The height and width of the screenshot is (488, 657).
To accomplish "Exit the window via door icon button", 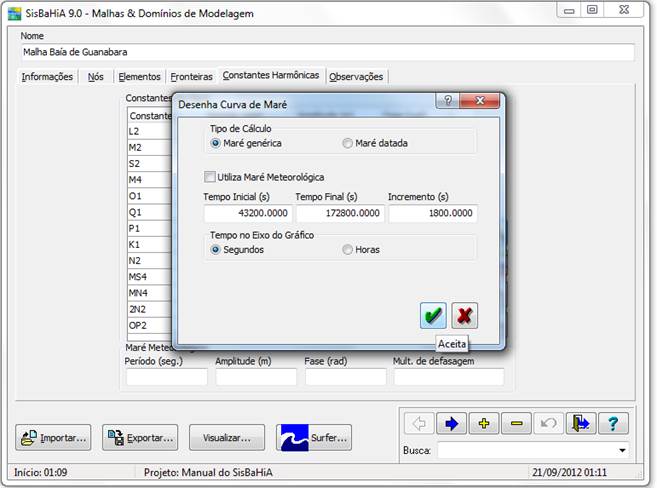I will (581, 423).
